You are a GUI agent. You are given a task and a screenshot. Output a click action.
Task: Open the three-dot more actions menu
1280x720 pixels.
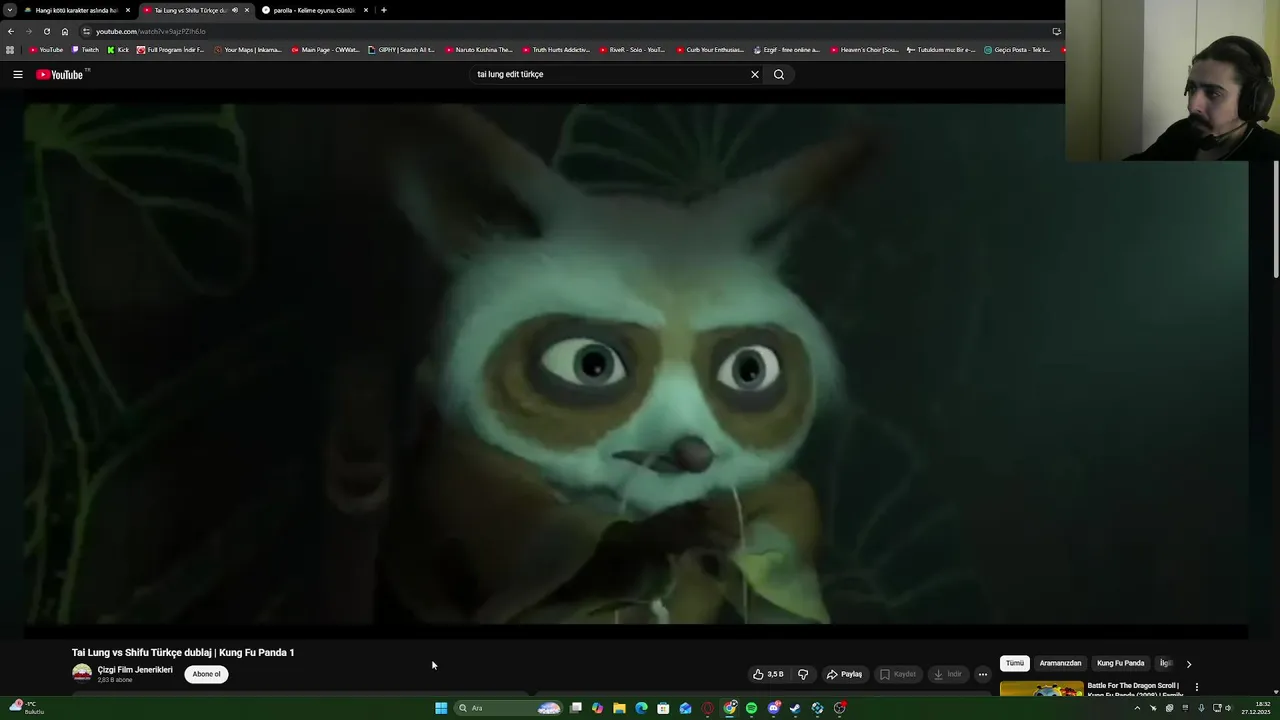coord(983,674)
